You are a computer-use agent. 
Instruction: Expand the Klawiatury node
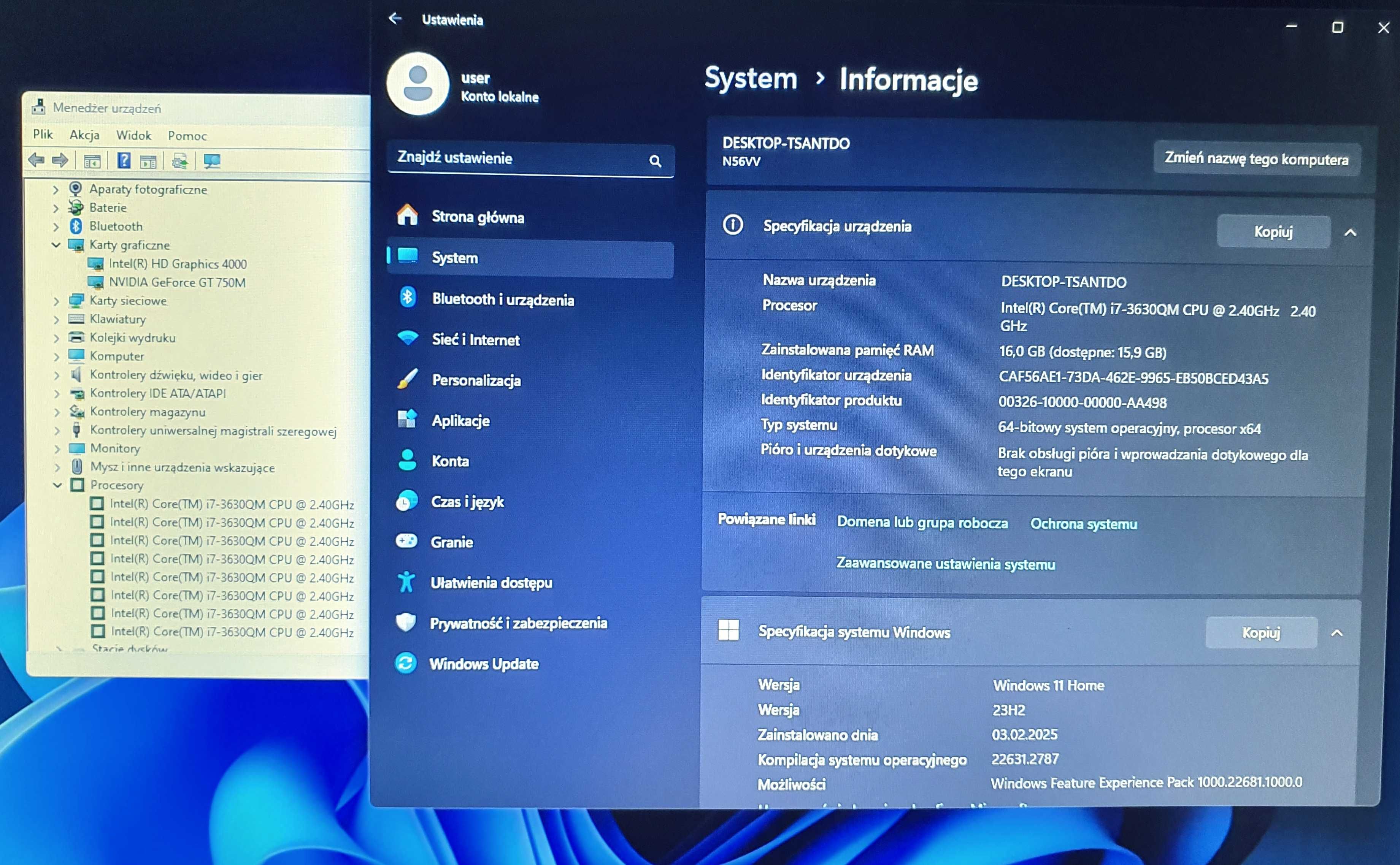pyautogui.click(x=56, y=319)
